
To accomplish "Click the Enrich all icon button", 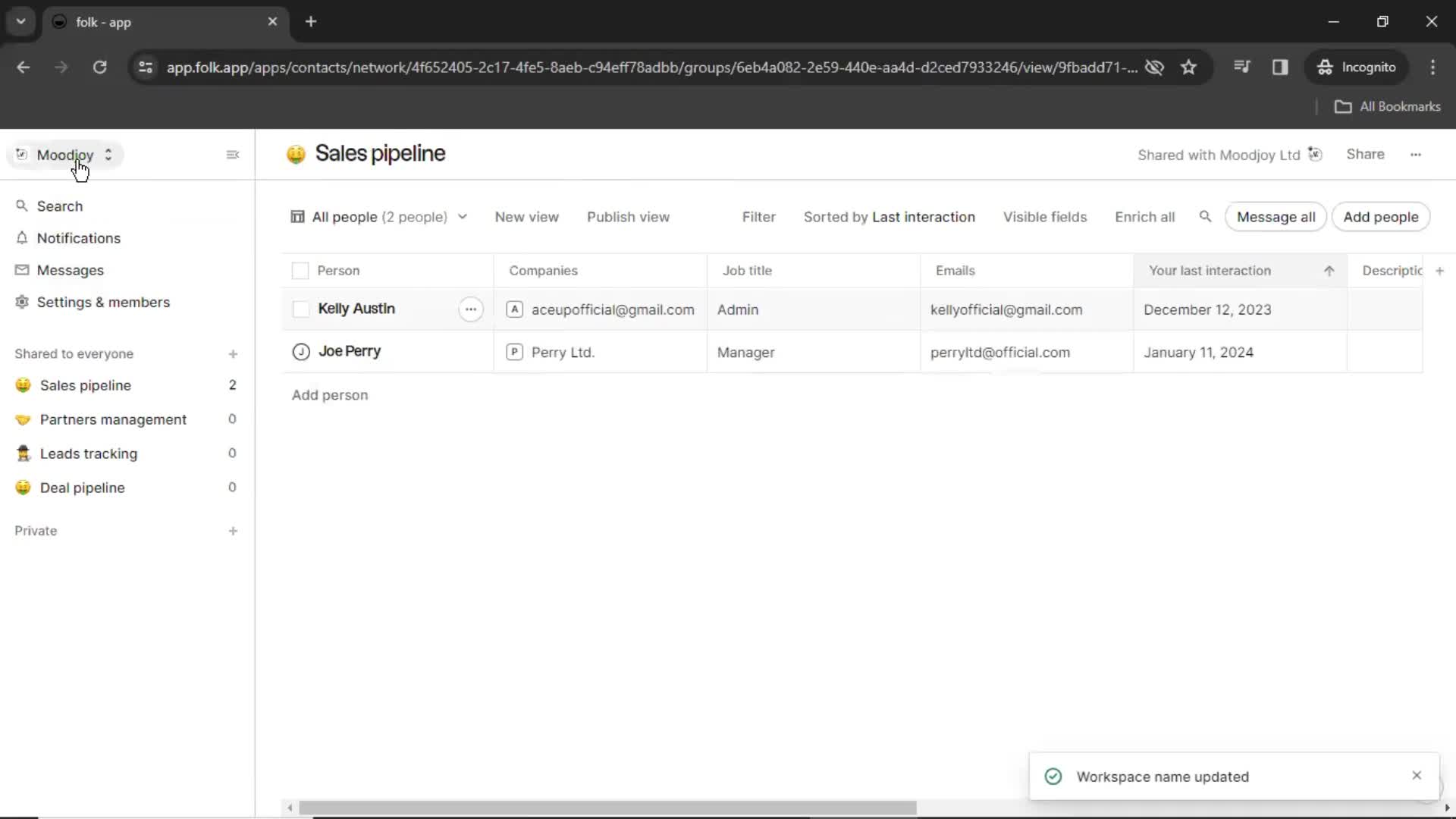I will [1145, 217].
